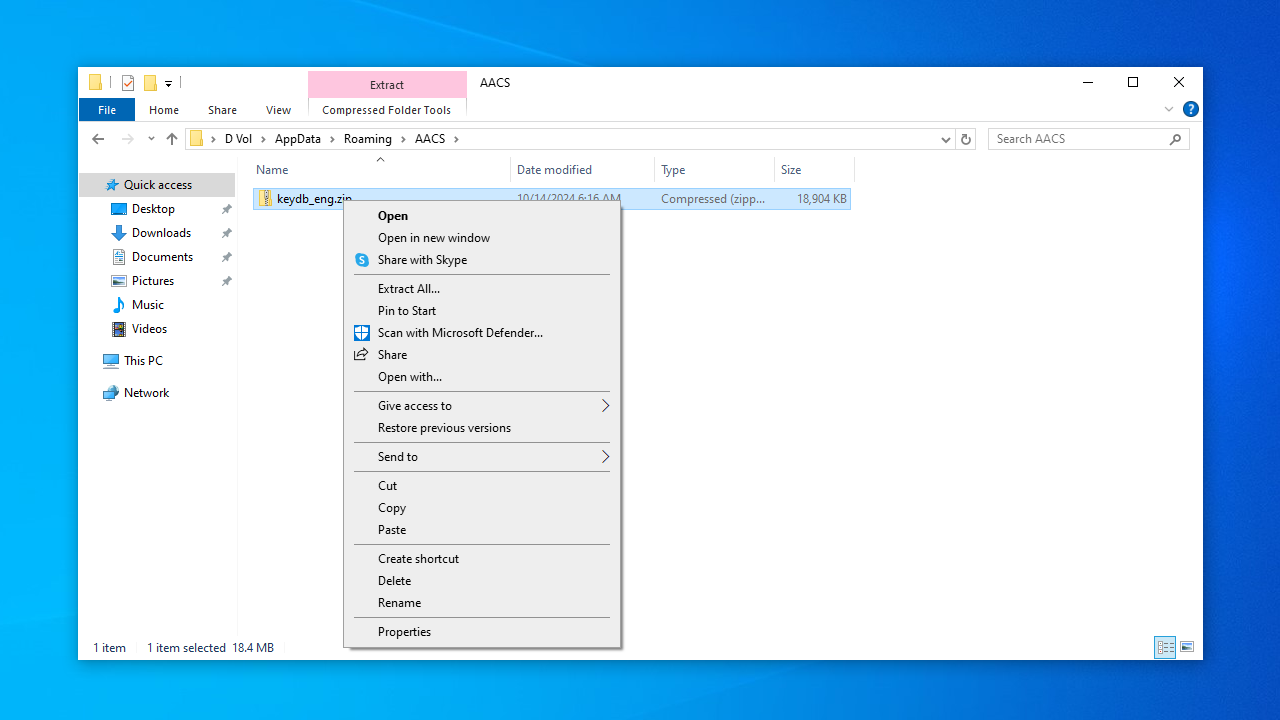The width and height of the screenshot is (1280, 720).
Task: Click the Help question mark icon
Action: click(x=1190, y=110)
